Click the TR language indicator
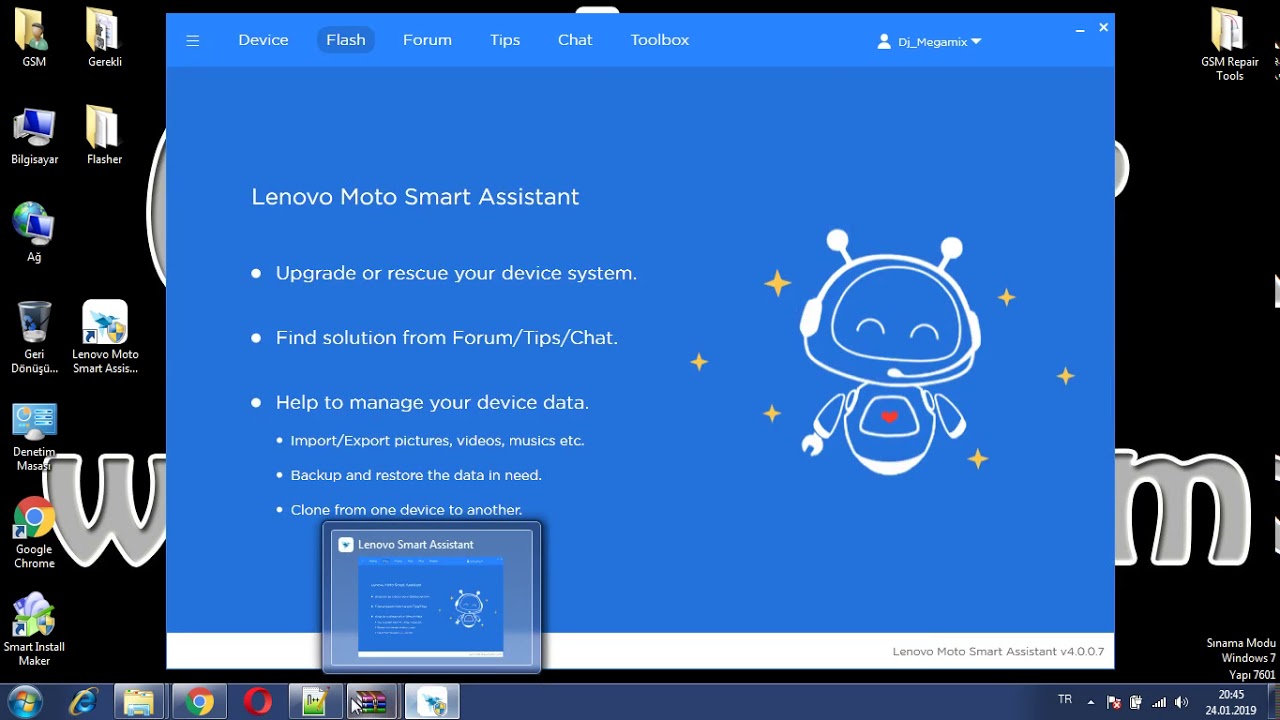The image size is (1280, 720). point(1065,700)
